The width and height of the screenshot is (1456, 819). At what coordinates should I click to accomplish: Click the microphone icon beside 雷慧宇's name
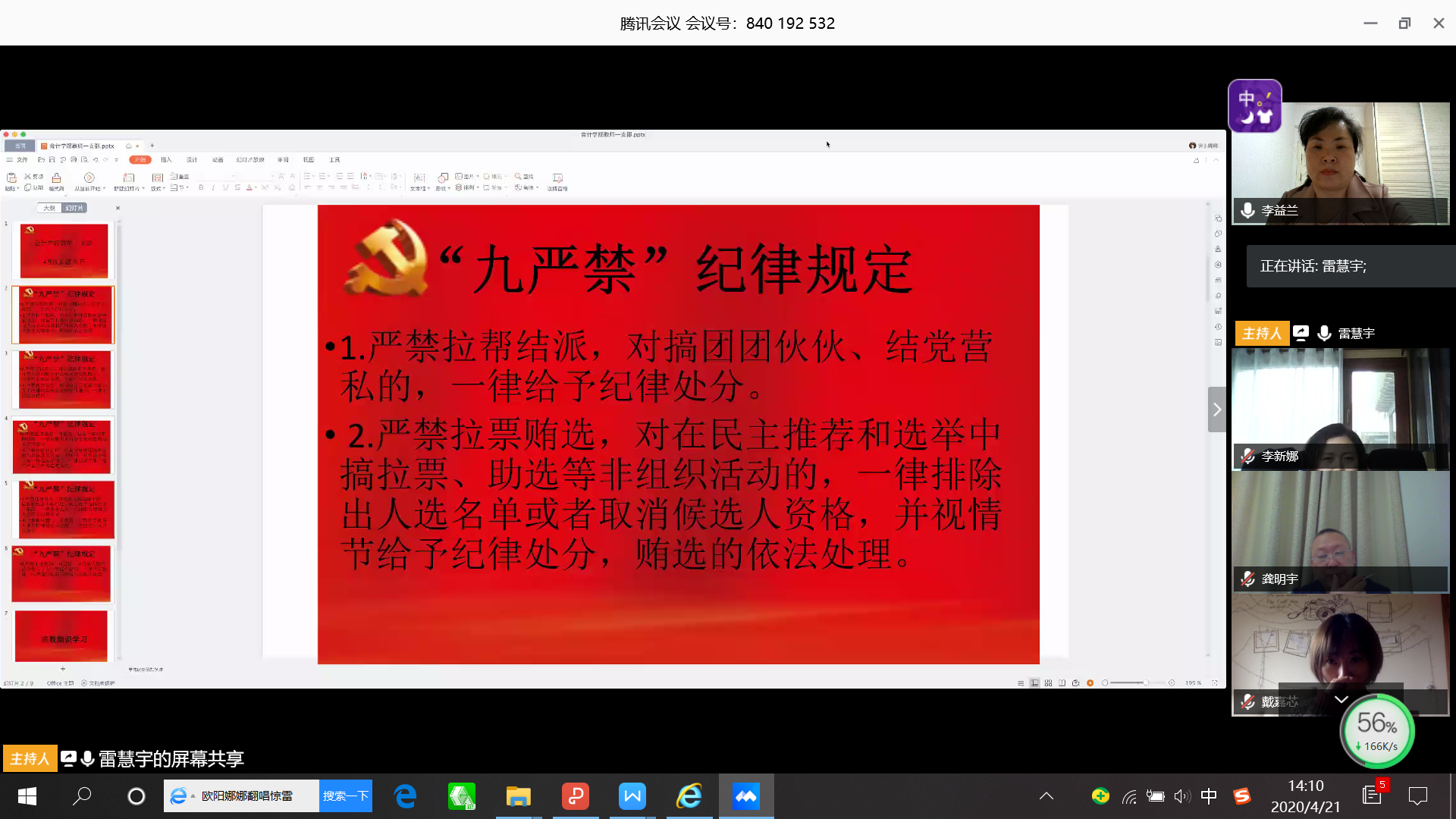pos(1324,333)
